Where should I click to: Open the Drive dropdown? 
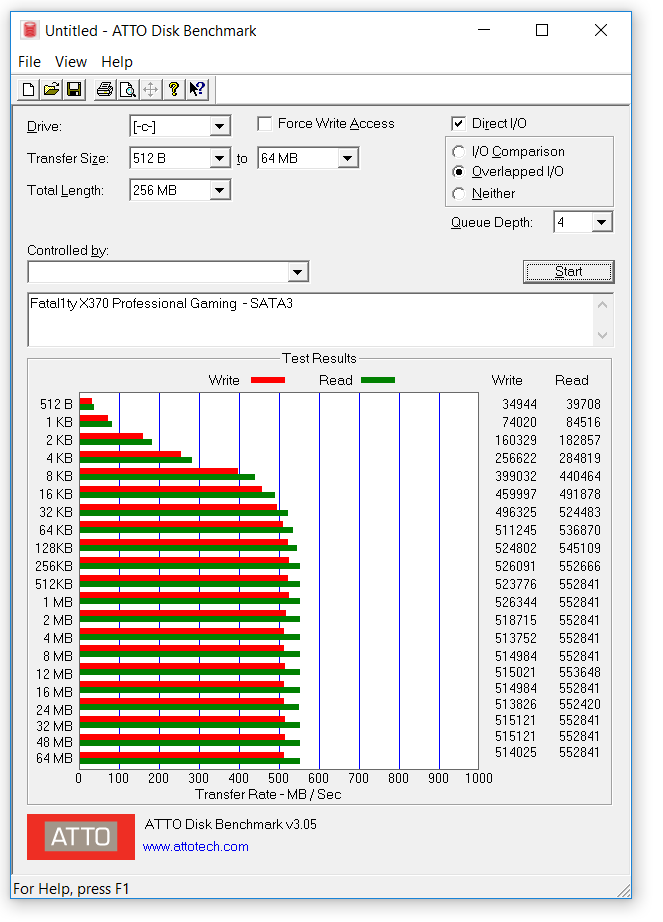[219, 126]
